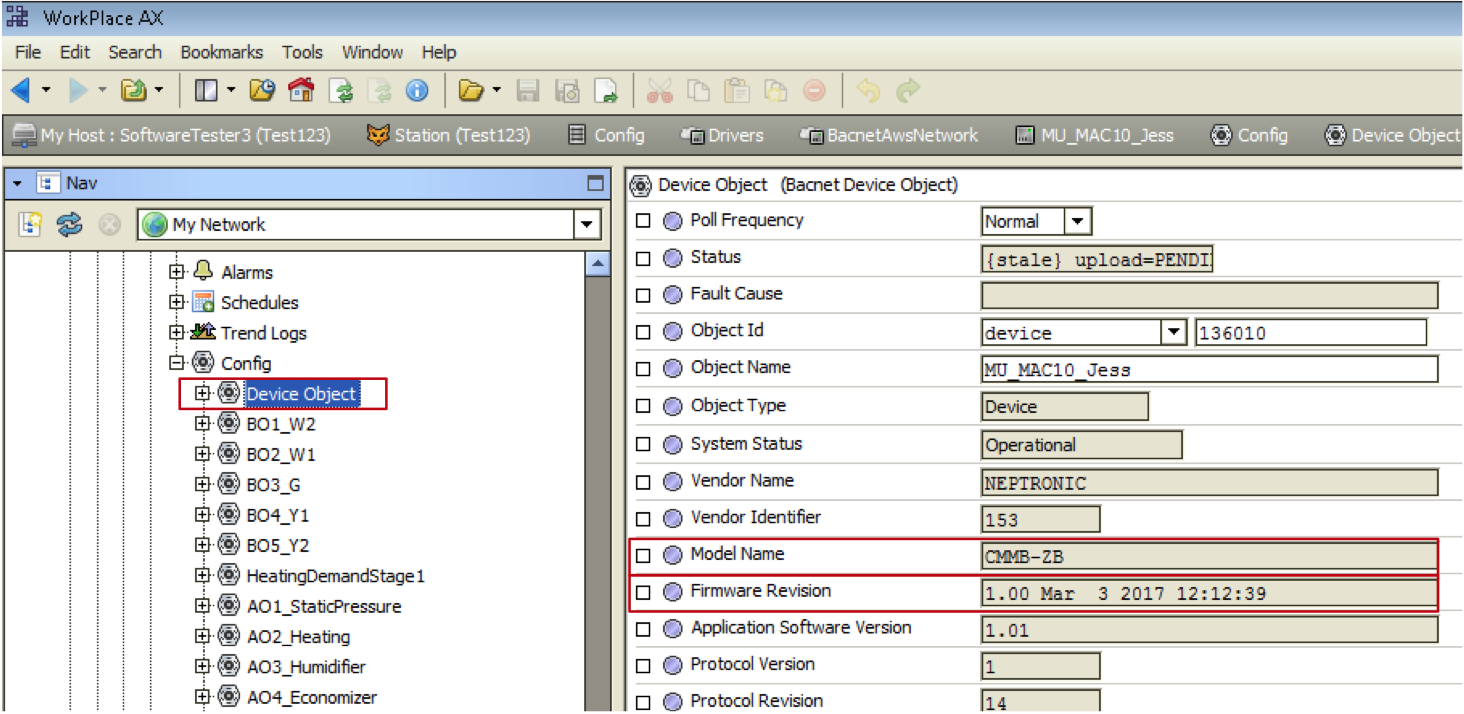Open the Object Id device dropdown
This screenshot has height=714, width=1464.
click(1172, 332)
